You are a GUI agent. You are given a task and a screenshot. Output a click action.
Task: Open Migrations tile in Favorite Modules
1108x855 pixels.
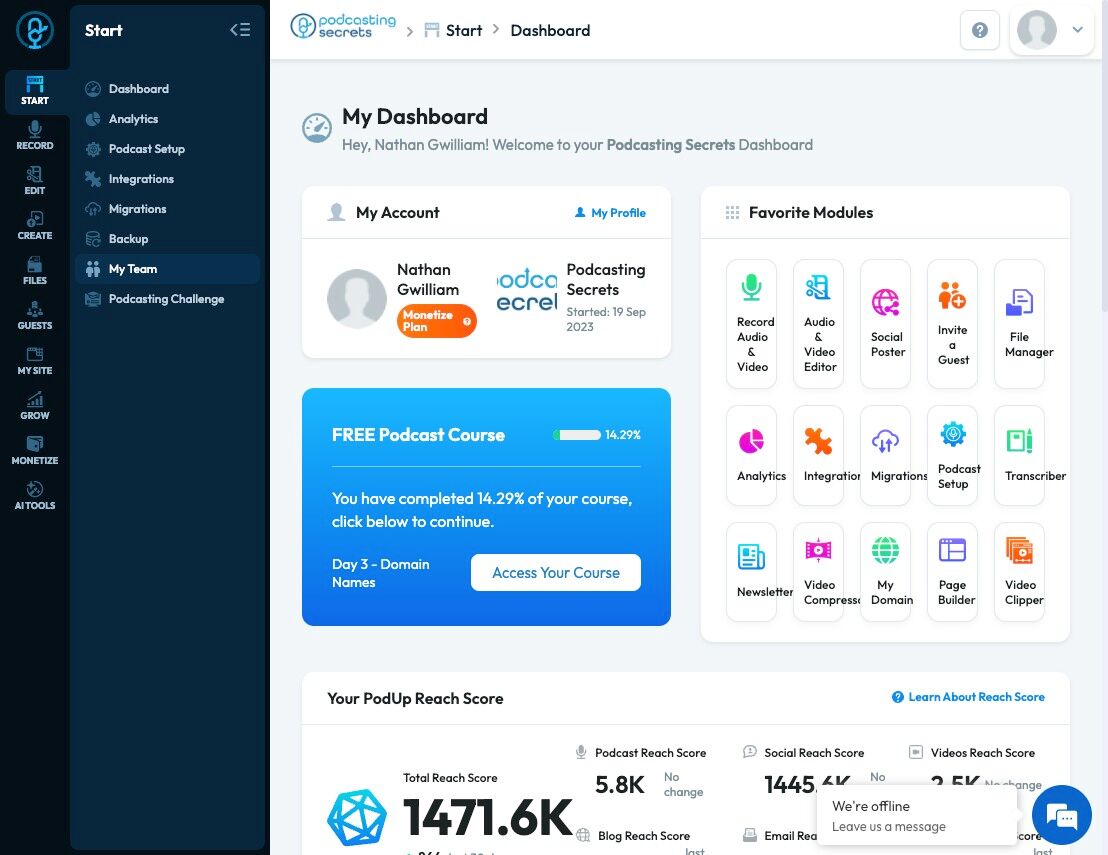tap(885, 455)
